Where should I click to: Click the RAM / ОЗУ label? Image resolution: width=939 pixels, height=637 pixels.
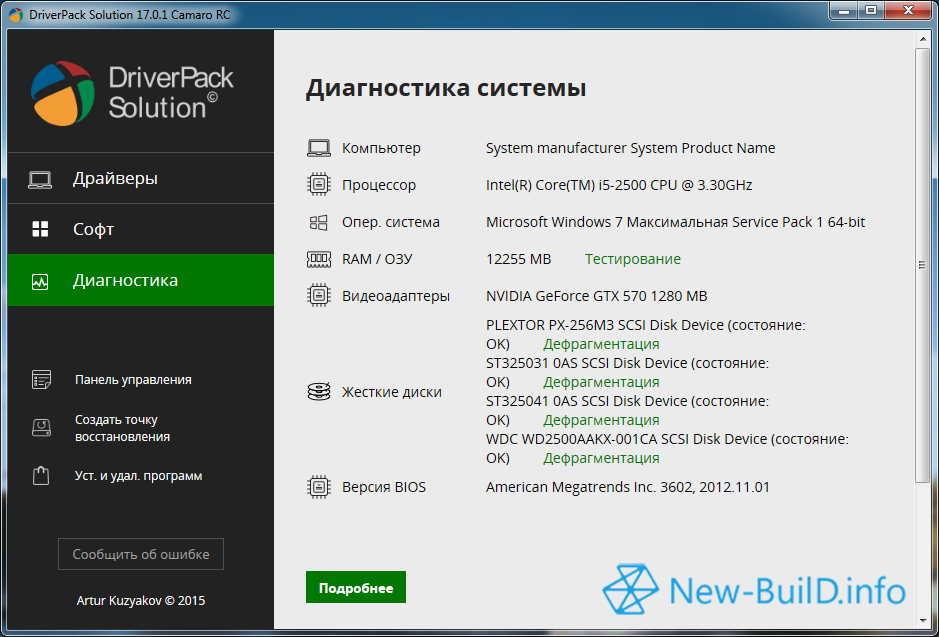tap(377, 259)
